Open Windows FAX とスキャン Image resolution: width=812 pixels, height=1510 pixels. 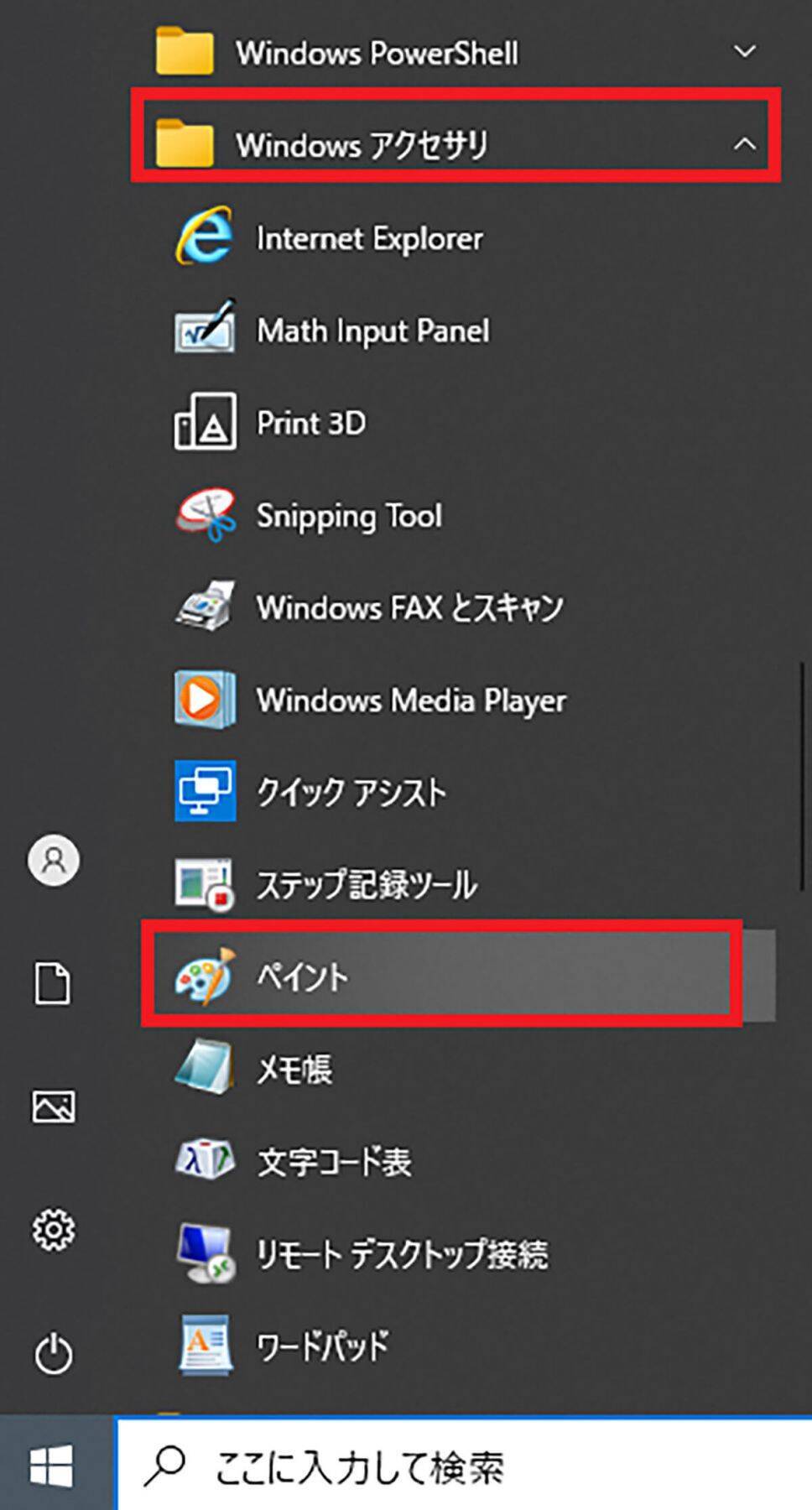pyautogui.click(x=409, y=607)
